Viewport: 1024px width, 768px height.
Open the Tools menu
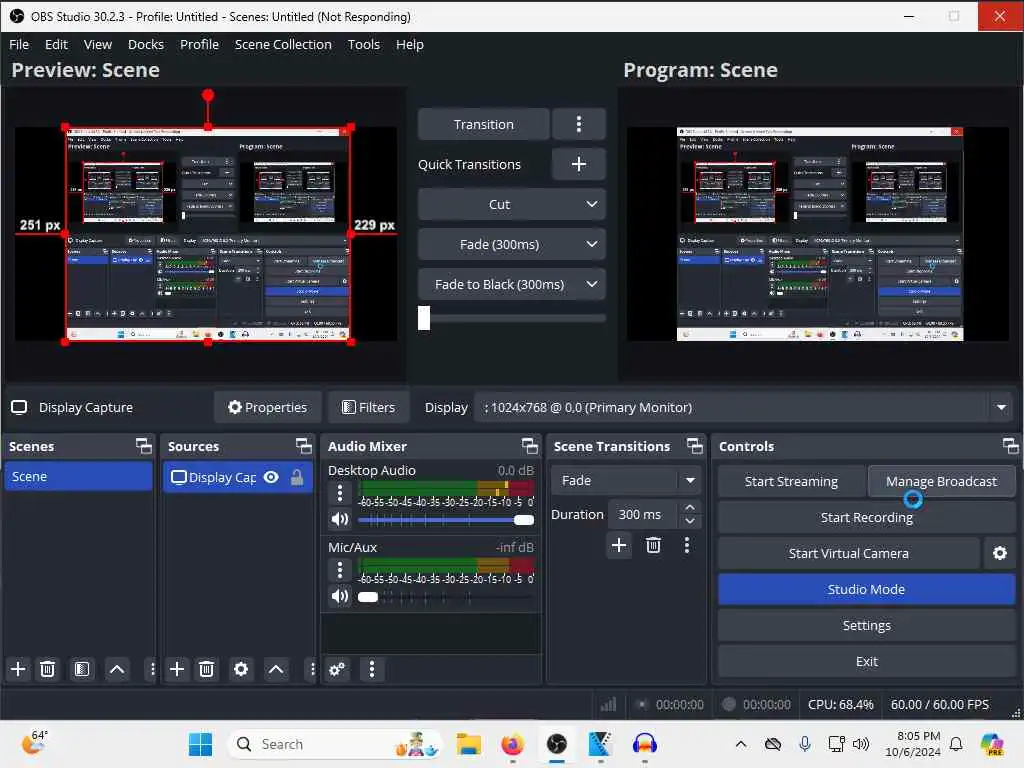pyautogui.click(x=363, y=44)
